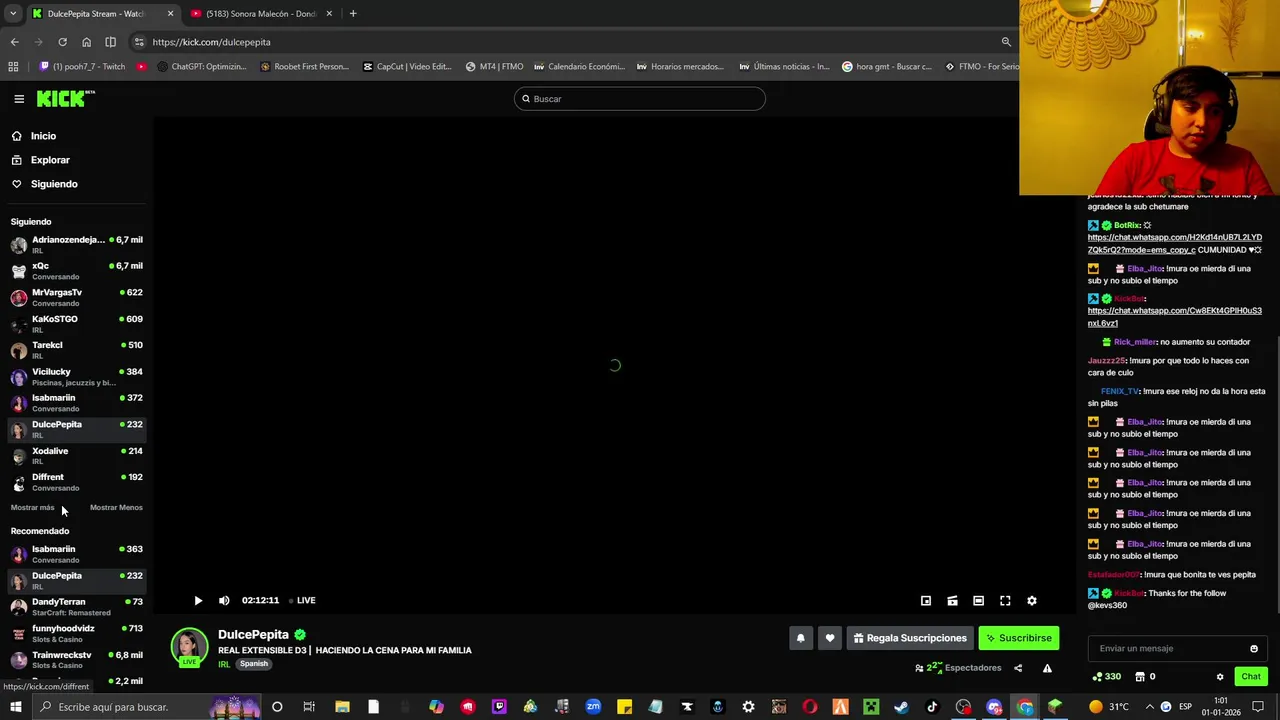Open Tarekcl channel in sidebar
Viewport: 1280px width, 720px height.
pos(76,350)
